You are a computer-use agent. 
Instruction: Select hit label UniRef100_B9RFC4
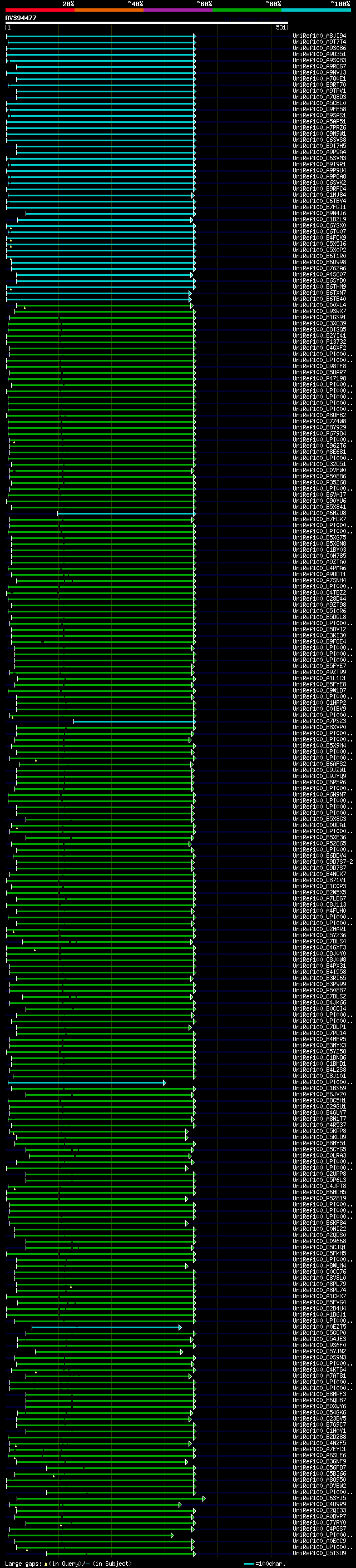[319, 189]
